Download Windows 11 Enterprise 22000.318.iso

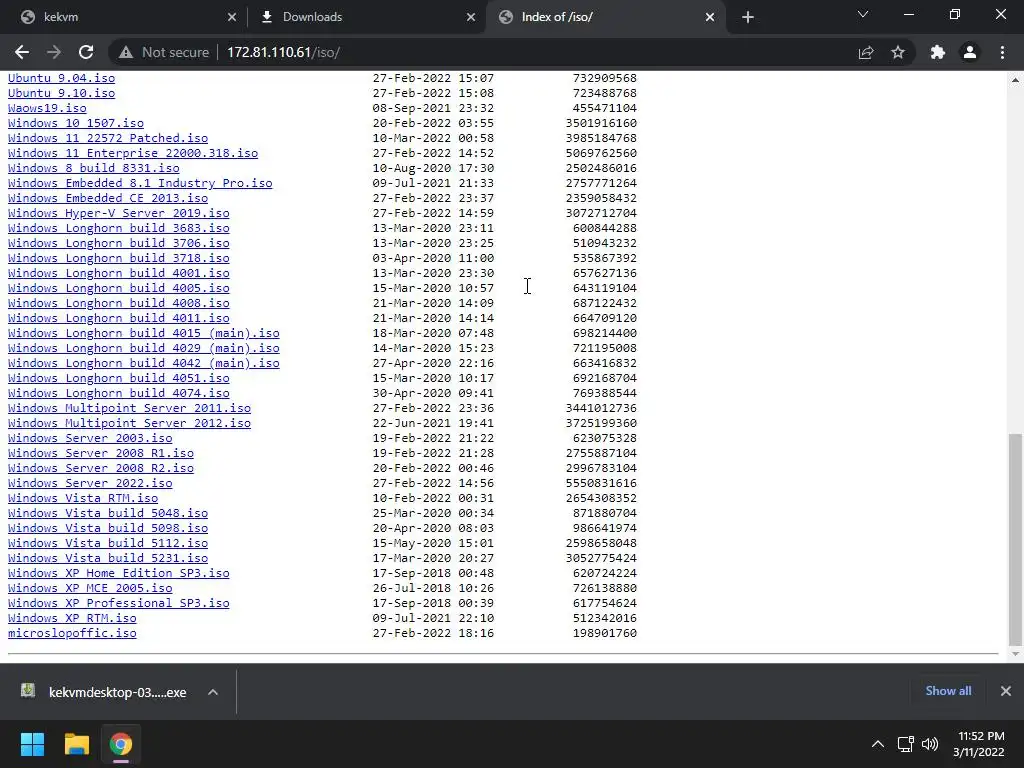pyautogui.click(x=133, y=153)
